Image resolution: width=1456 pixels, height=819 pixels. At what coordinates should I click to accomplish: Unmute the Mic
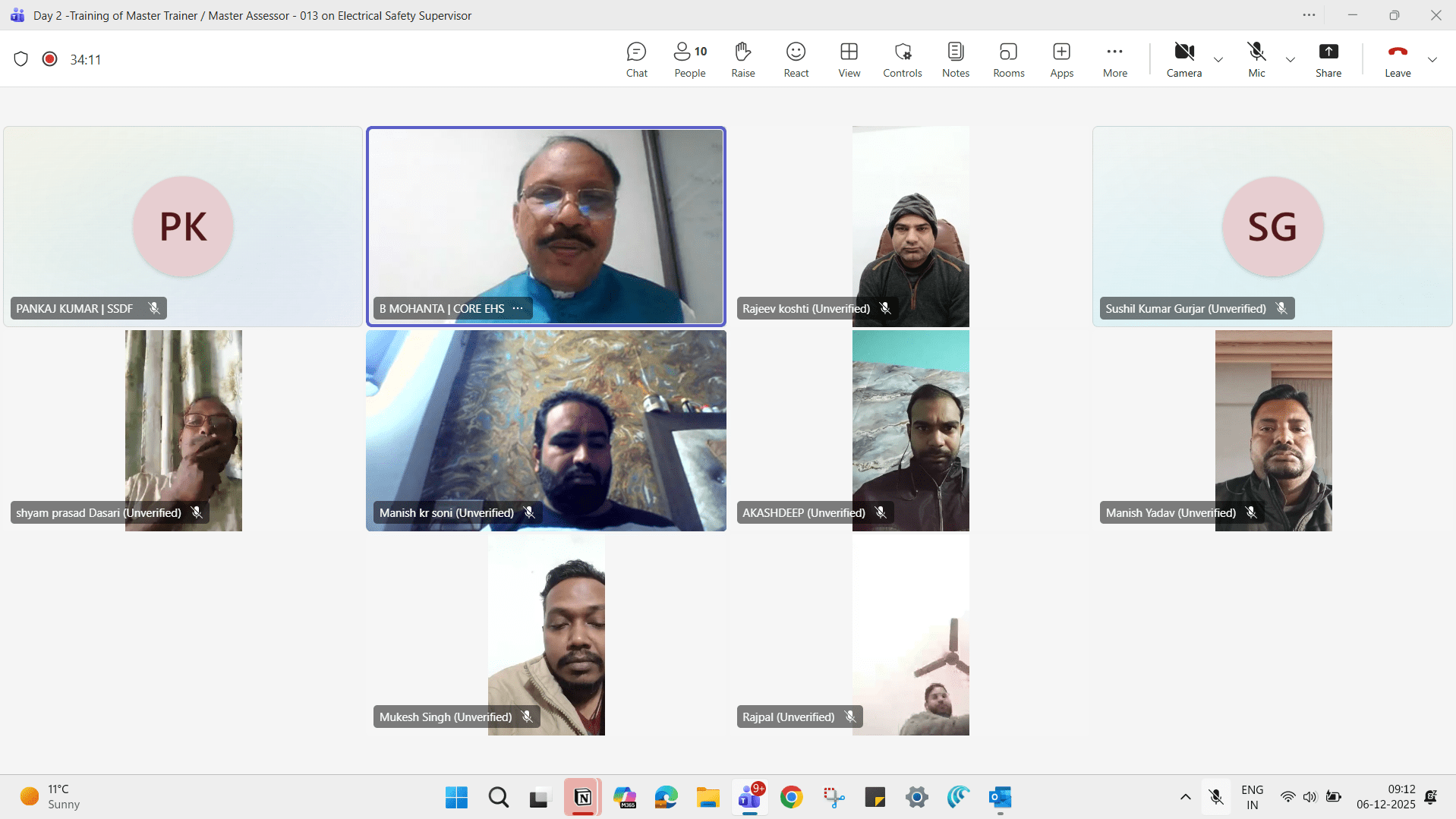click(x=1256, y=59)
